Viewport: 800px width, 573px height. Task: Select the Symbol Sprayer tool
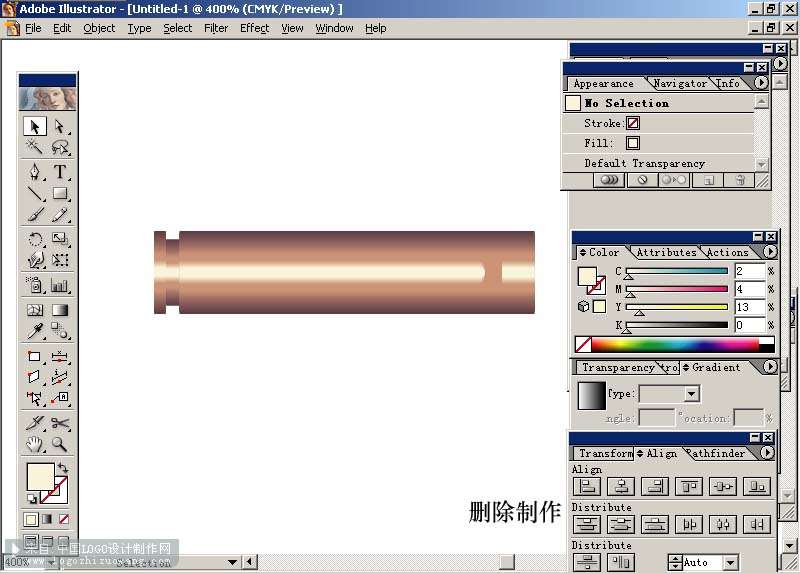click(35, 285)
